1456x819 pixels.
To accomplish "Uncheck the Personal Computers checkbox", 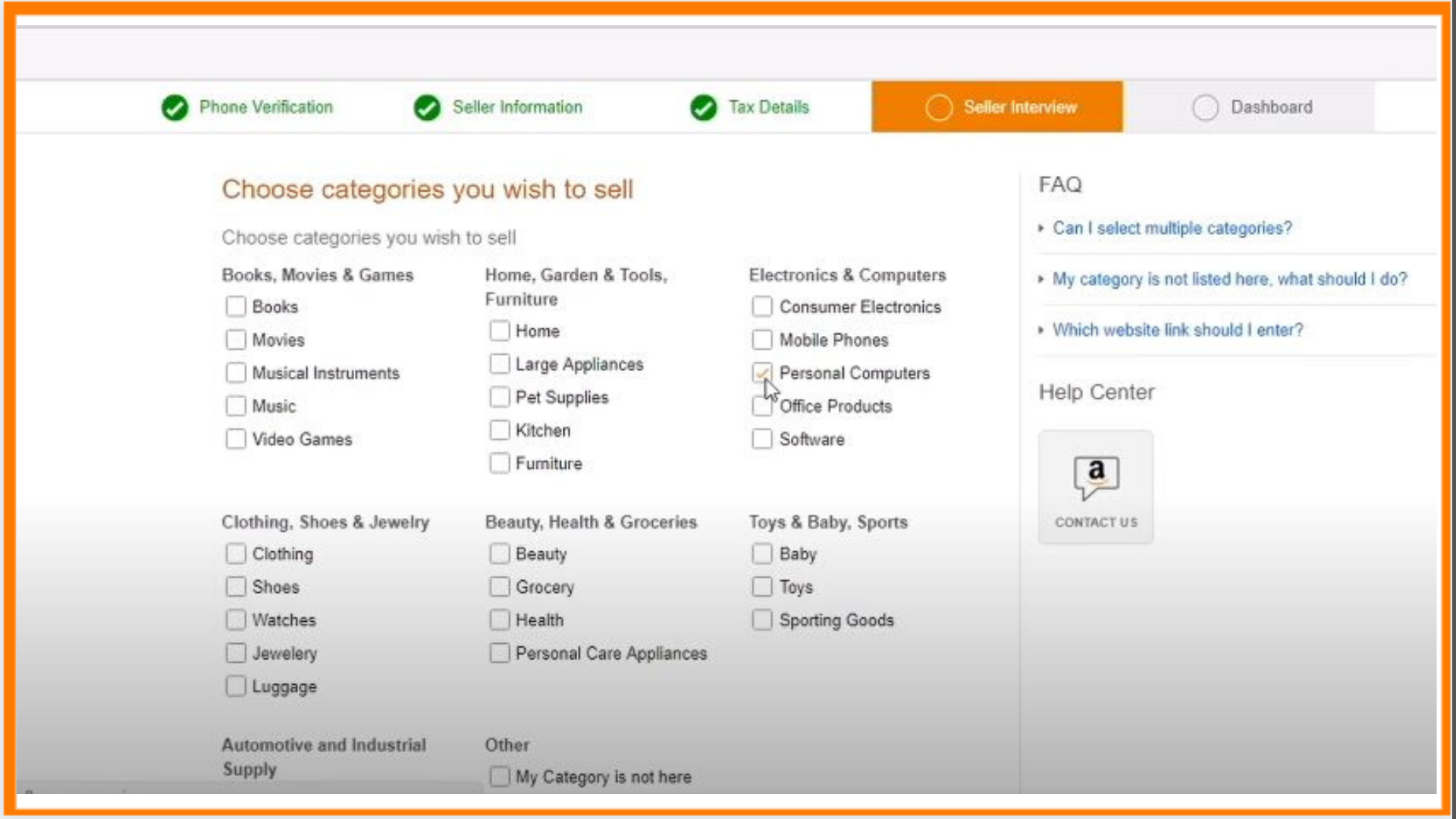I will coord(762,372).
